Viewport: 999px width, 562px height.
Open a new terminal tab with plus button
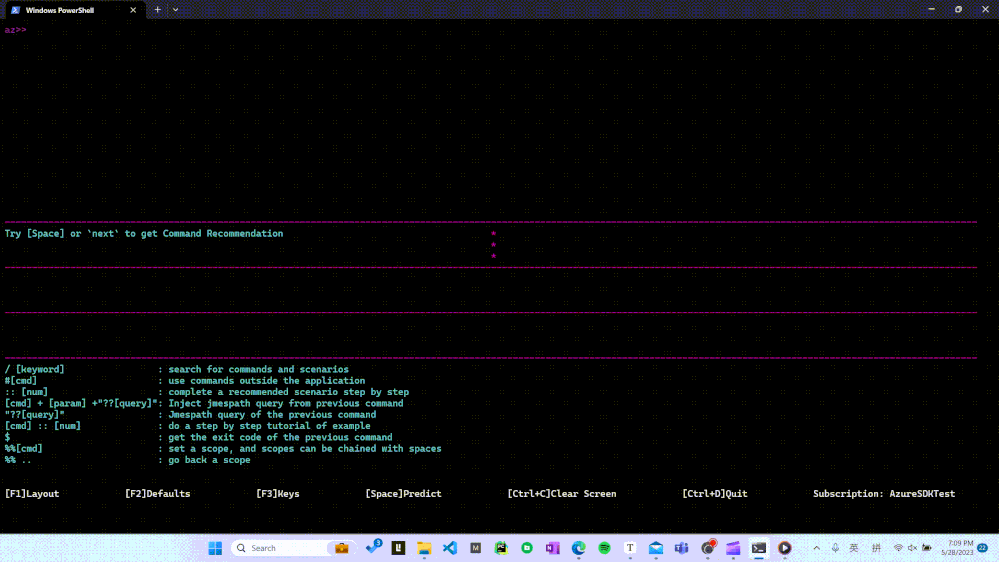pyautogui.click(x=157, y=10)
